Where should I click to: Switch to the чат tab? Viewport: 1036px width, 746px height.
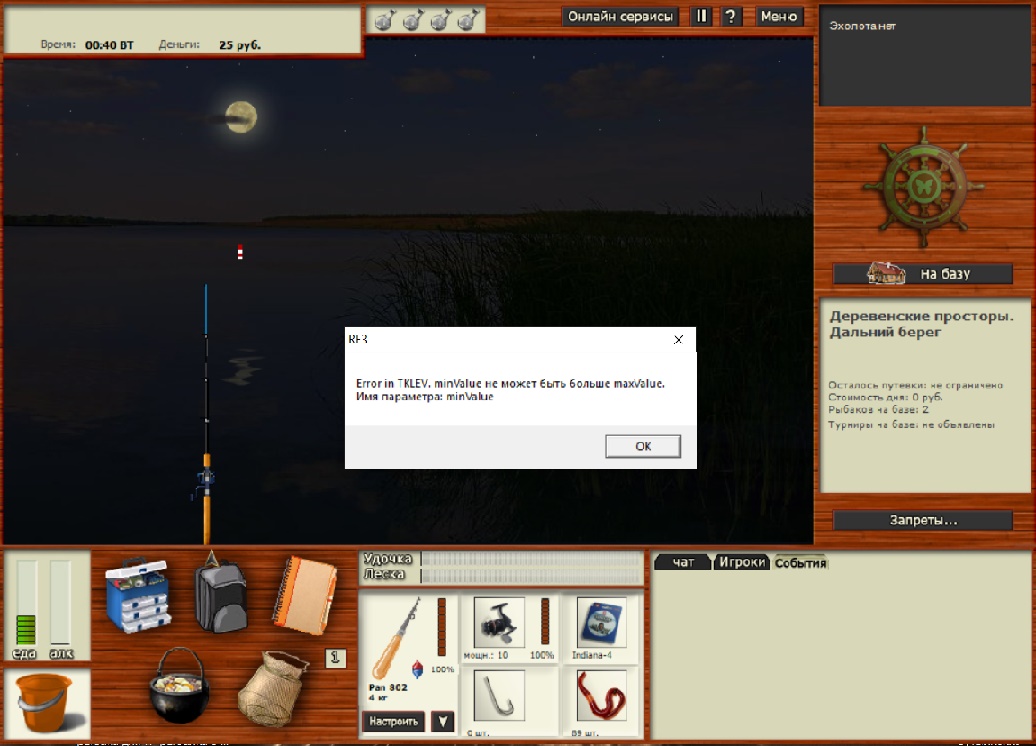(683, 562)
